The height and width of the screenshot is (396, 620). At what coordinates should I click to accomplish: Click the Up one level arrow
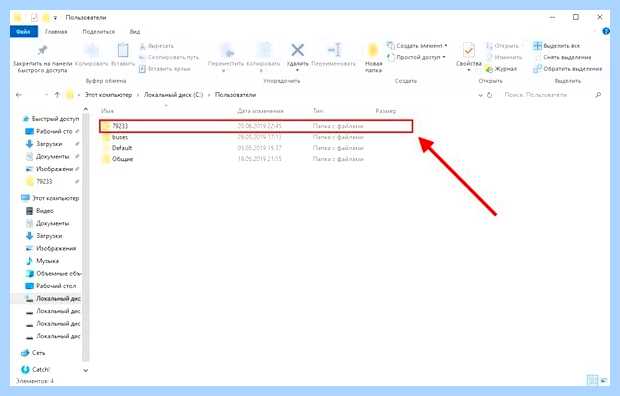click(x=57, y=95)
